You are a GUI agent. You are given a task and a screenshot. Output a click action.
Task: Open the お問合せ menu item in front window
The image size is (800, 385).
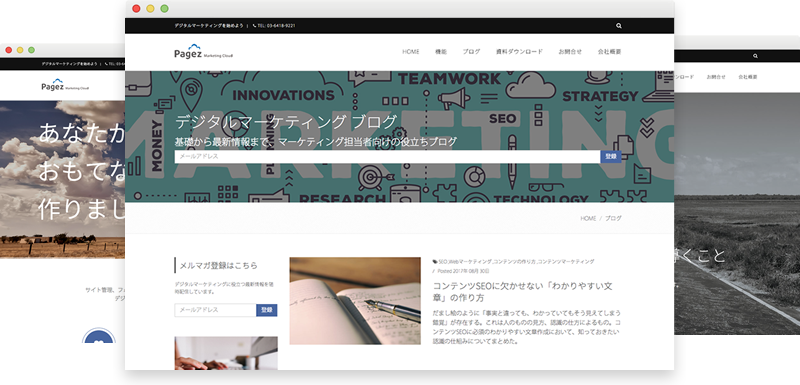click(570, 52)
